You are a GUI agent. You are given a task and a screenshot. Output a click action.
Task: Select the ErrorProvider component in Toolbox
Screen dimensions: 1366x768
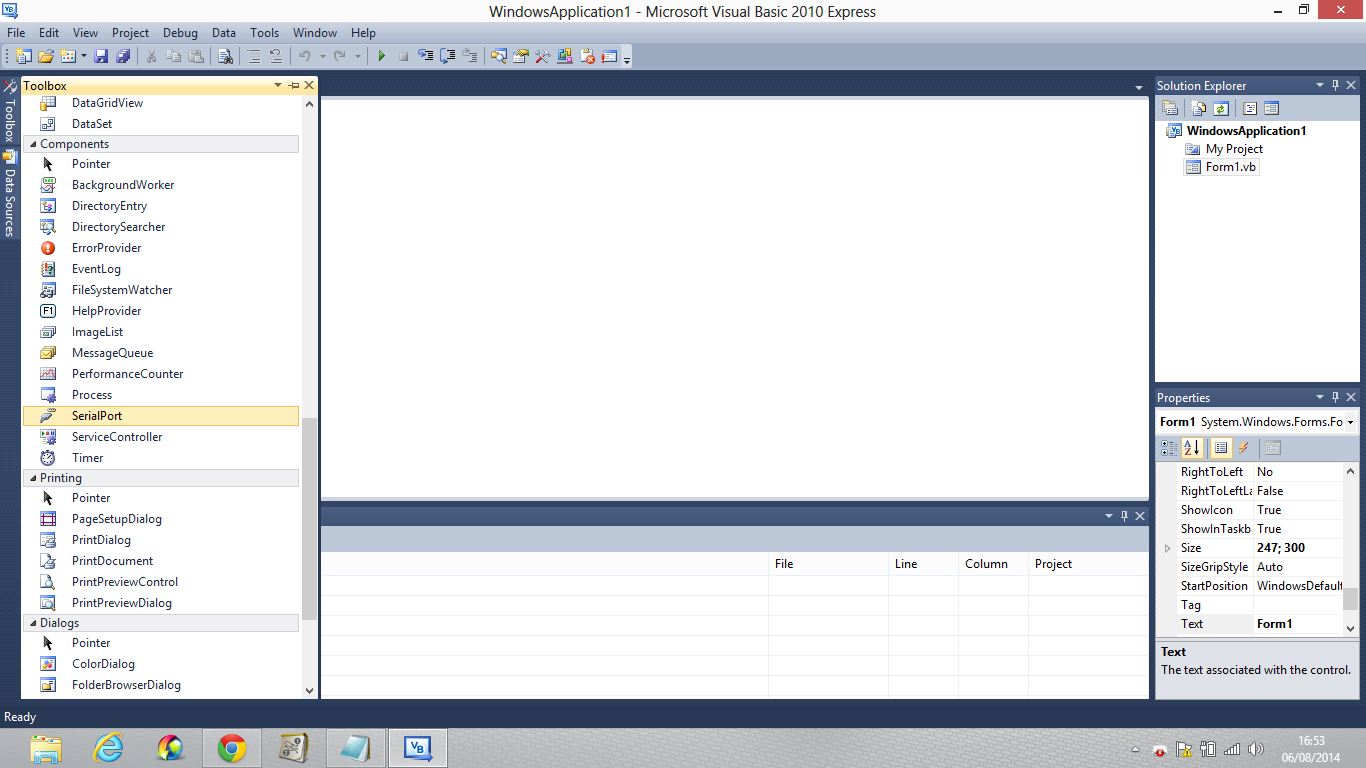coord(160,248)
